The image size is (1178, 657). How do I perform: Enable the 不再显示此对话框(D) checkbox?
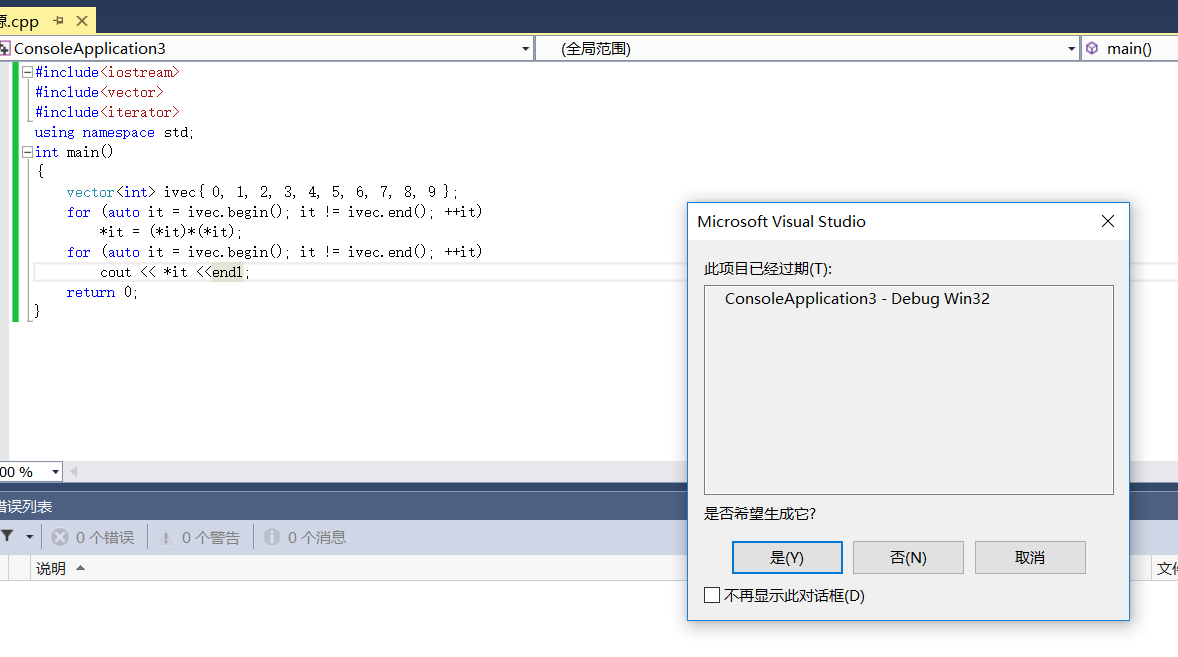click(x=711, y=595)
